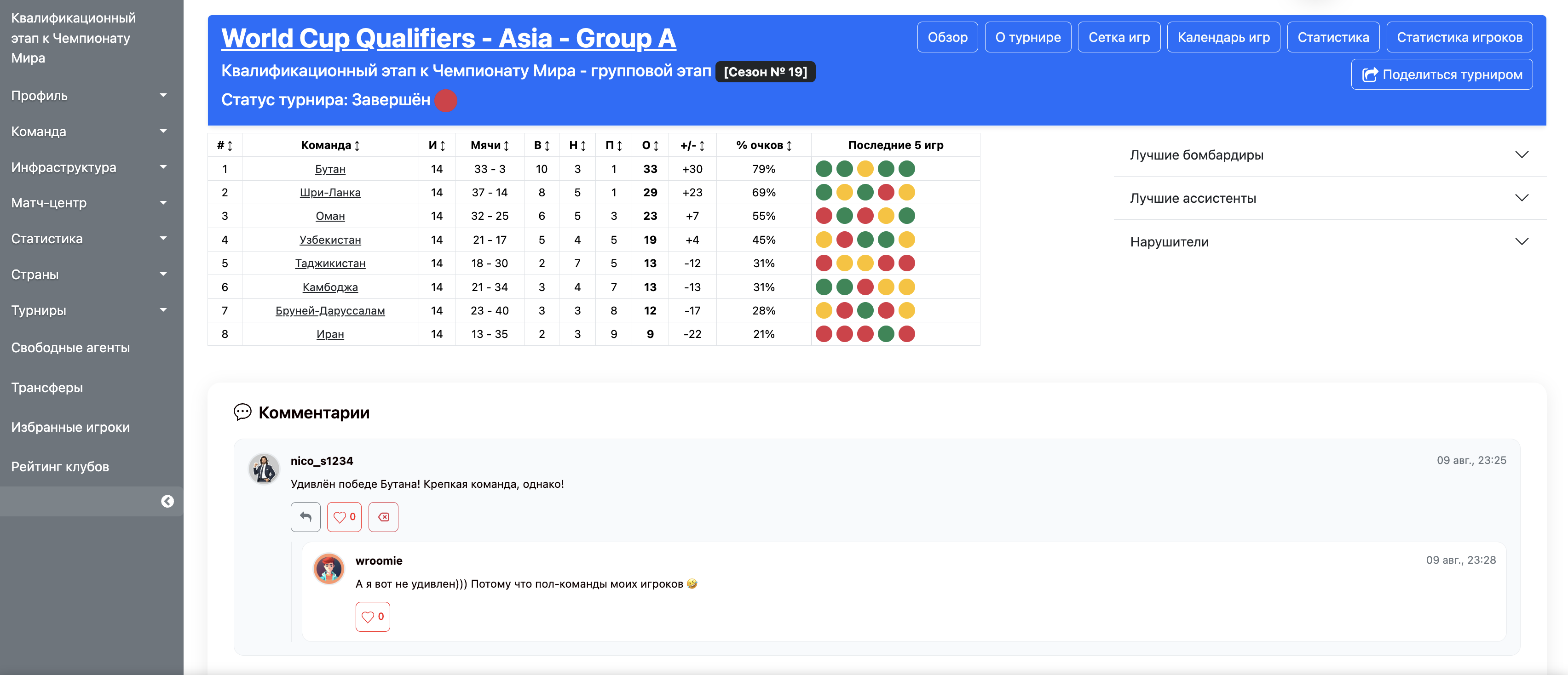
Task: Open wroomie's avatar picture
Action: tap(329, 569)
